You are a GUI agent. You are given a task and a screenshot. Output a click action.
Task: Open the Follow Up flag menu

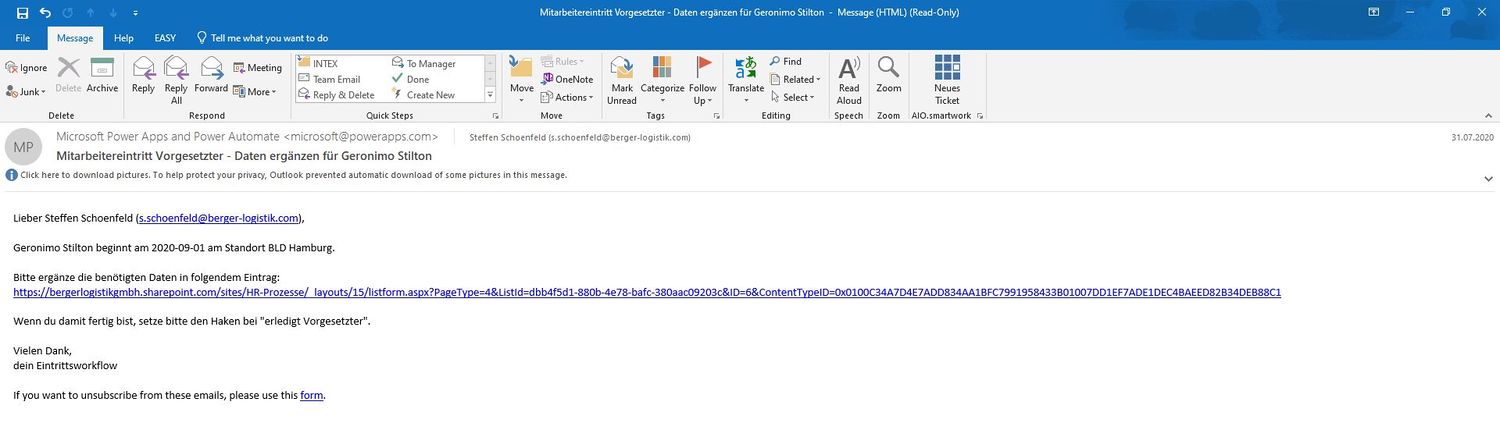click(703, 80)
